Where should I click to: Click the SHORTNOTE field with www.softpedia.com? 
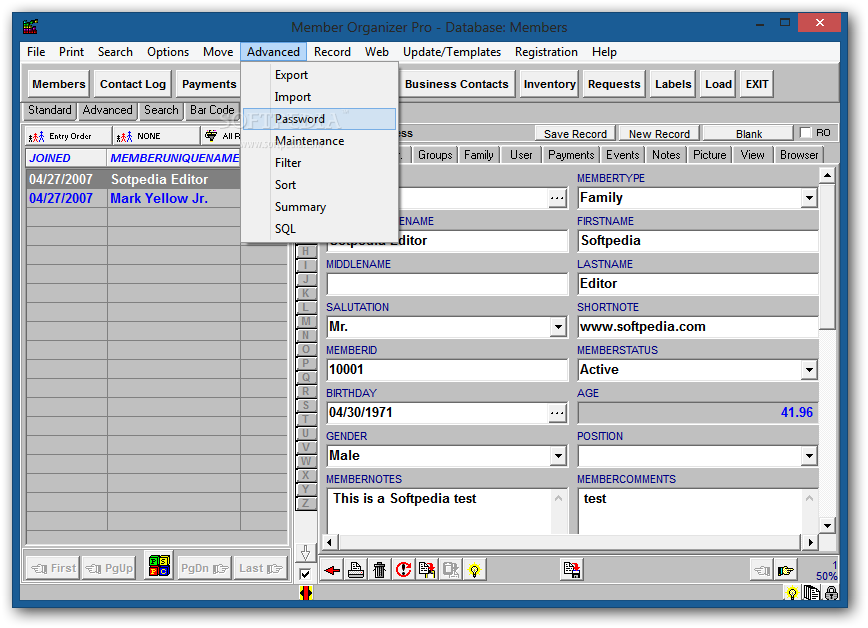click(698, 327)
